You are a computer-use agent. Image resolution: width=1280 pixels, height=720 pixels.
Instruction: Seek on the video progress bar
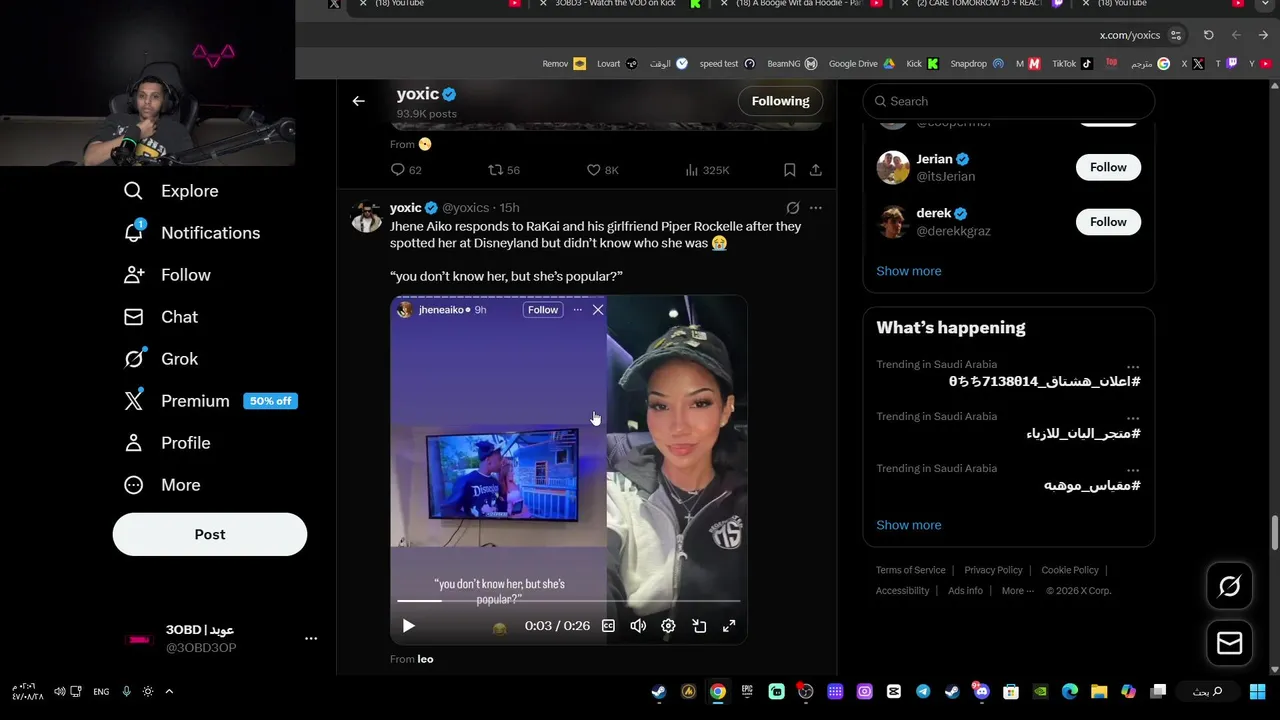click(x=569, y=601)
